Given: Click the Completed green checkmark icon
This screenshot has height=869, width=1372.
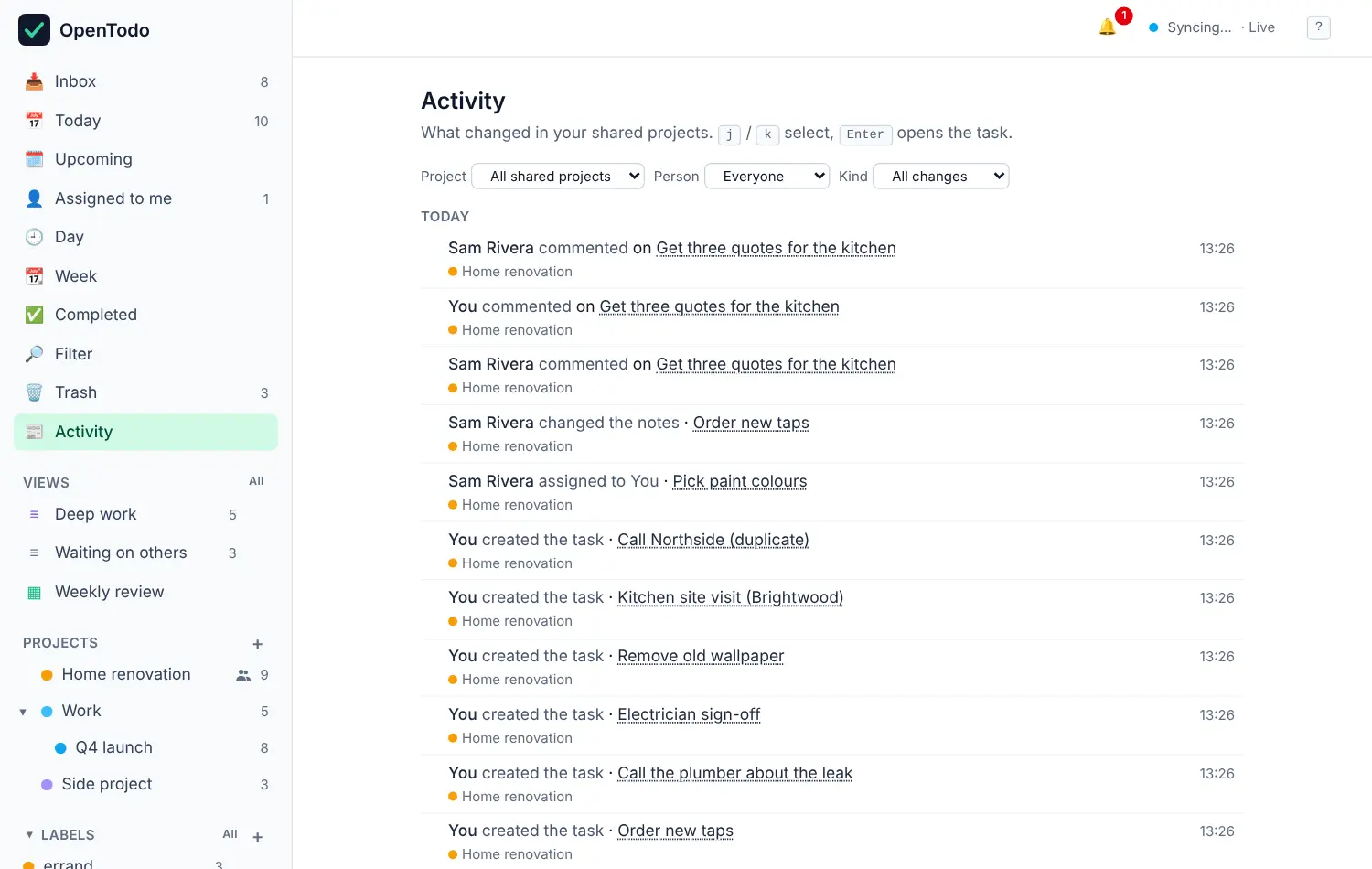Looking at the screenshot, I should point(34,315).
